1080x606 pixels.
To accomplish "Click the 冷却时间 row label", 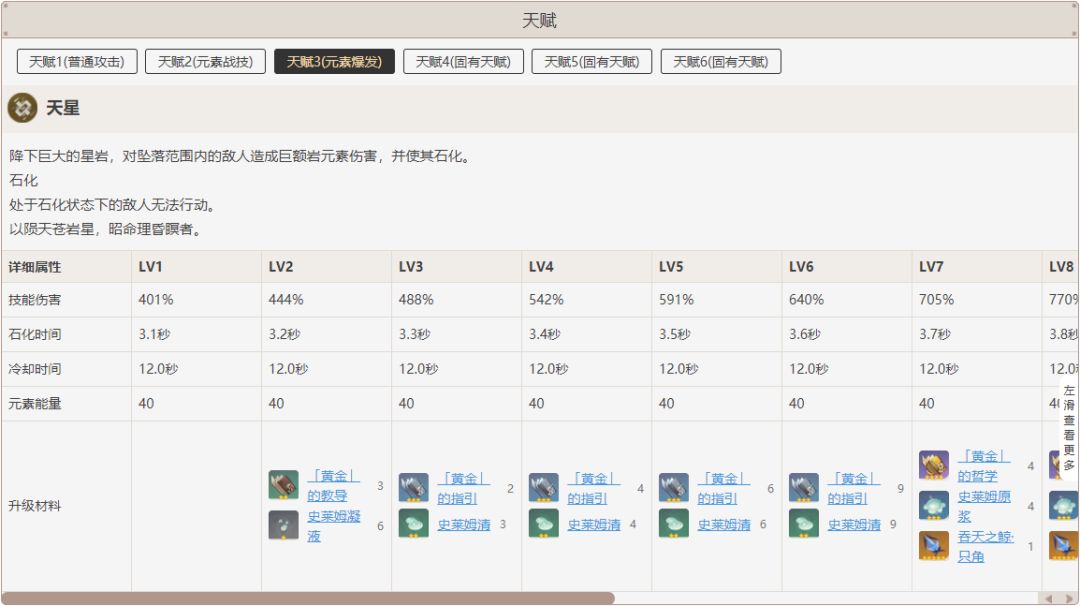I will tap(34, 368).
